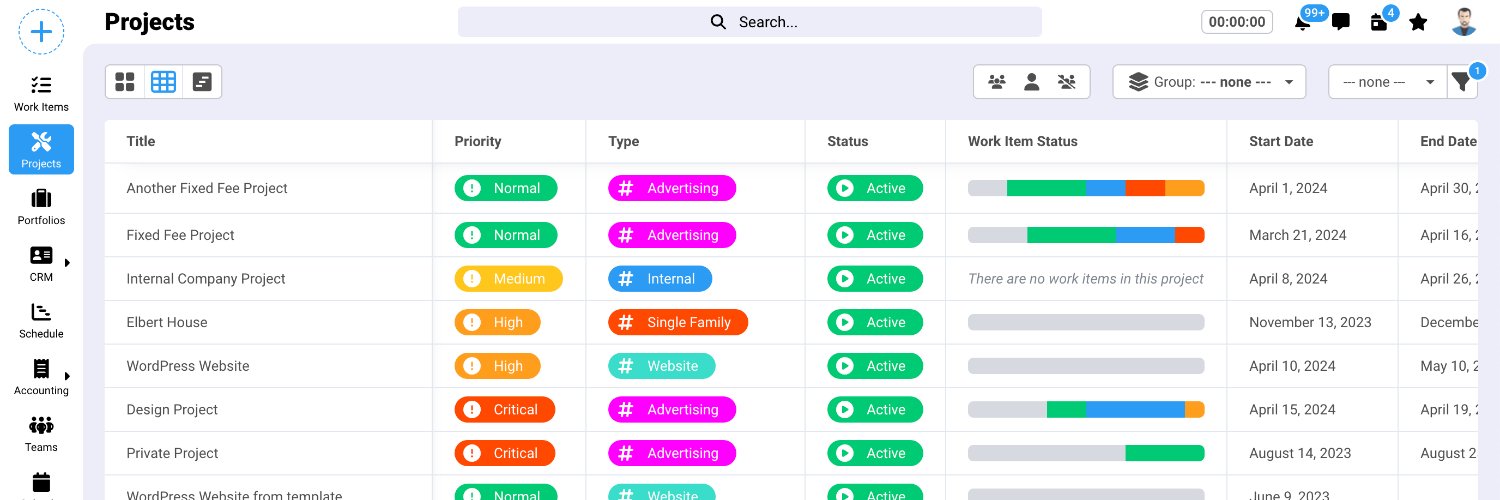Expand the CRM submenu arrow
Viewport: 1500px width, 500px height.
(68, 263)
